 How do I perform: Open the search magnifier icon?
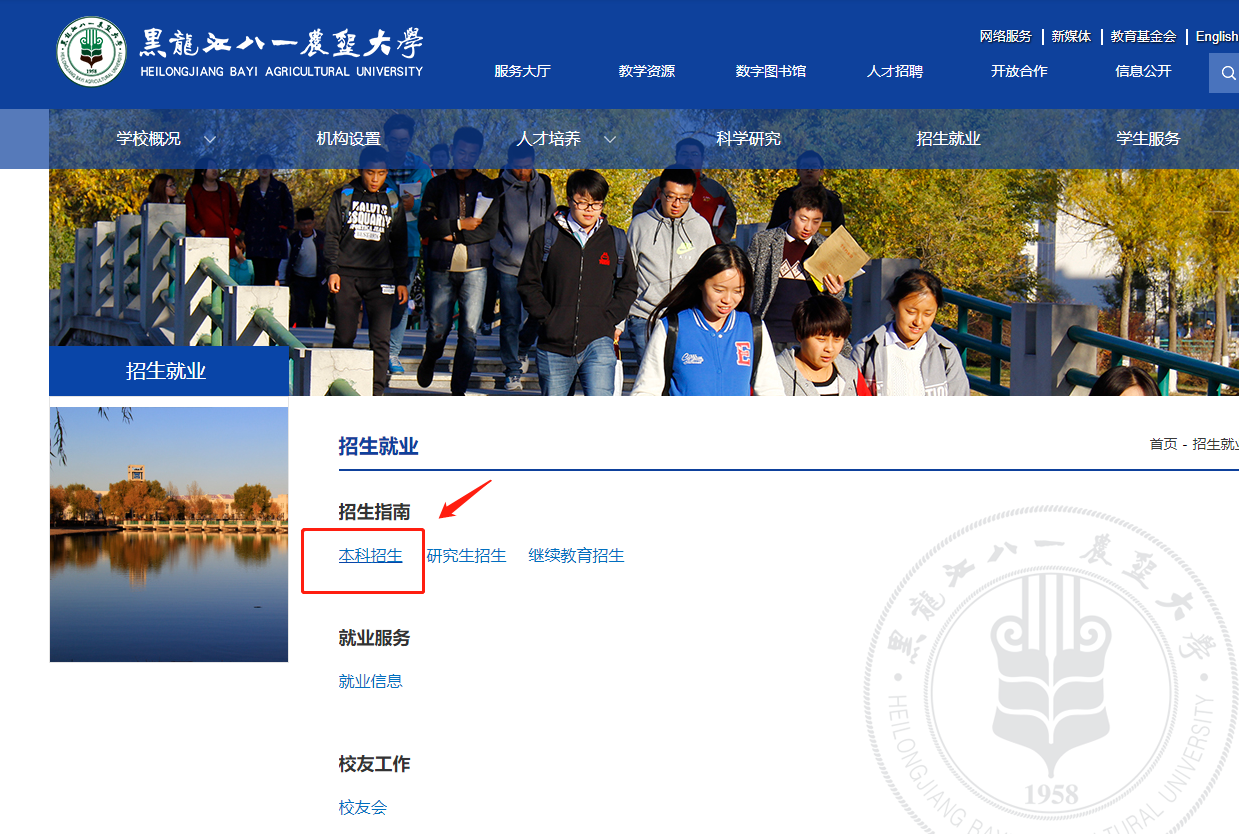tap(1227, 73)
